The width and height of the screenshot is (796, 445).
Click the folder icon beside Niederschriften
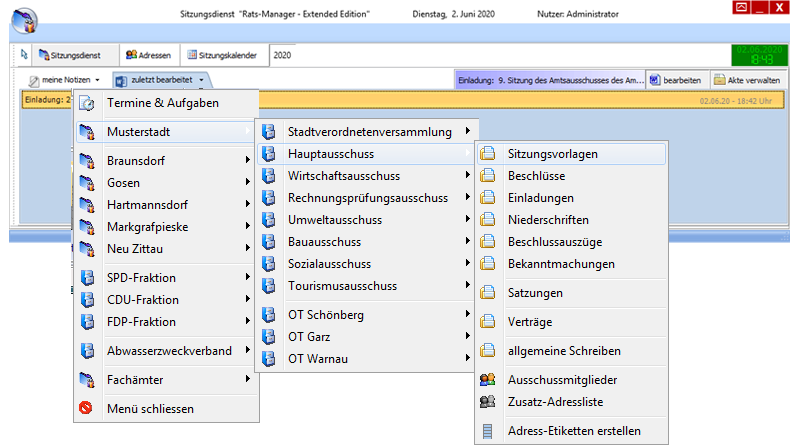[x=488, y=220]
